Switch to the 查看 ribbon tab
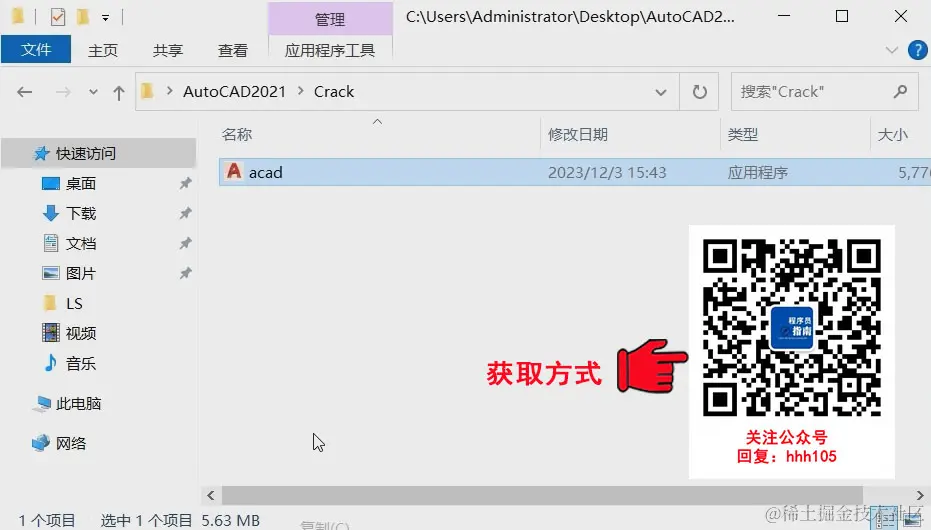This screenshot has height=530, width=931. click(232, 50)
